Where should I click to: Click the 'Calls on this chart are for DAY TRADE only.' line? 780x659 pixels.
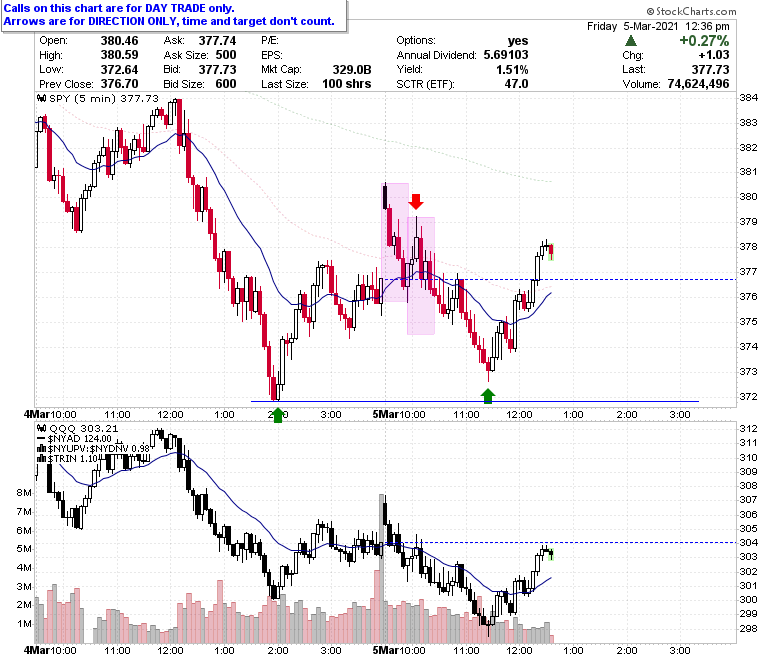tap(119, 8)
